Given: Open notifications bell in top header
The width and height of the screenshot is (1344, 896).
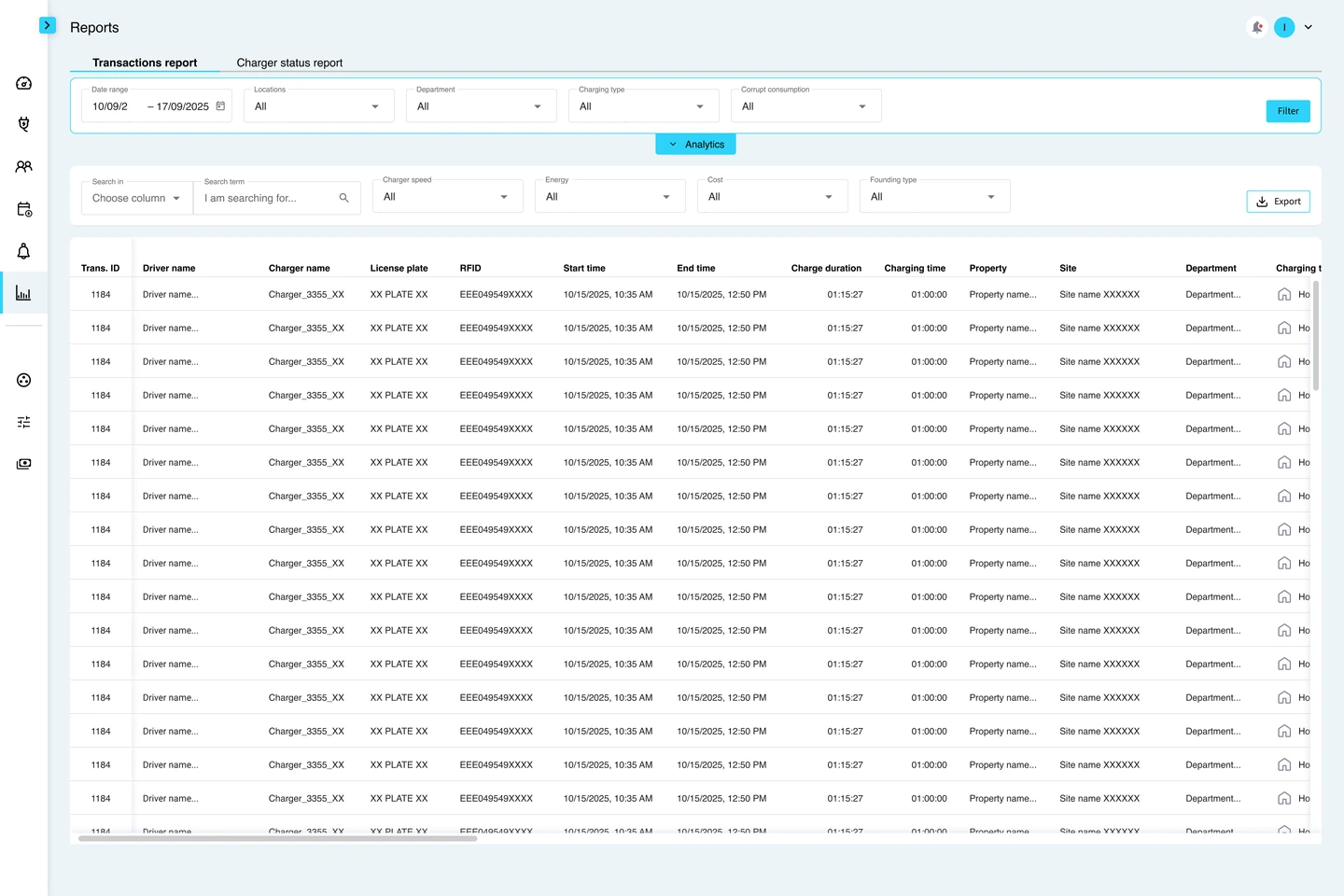Looking at the screenshot, I should tap(1257, 27).
